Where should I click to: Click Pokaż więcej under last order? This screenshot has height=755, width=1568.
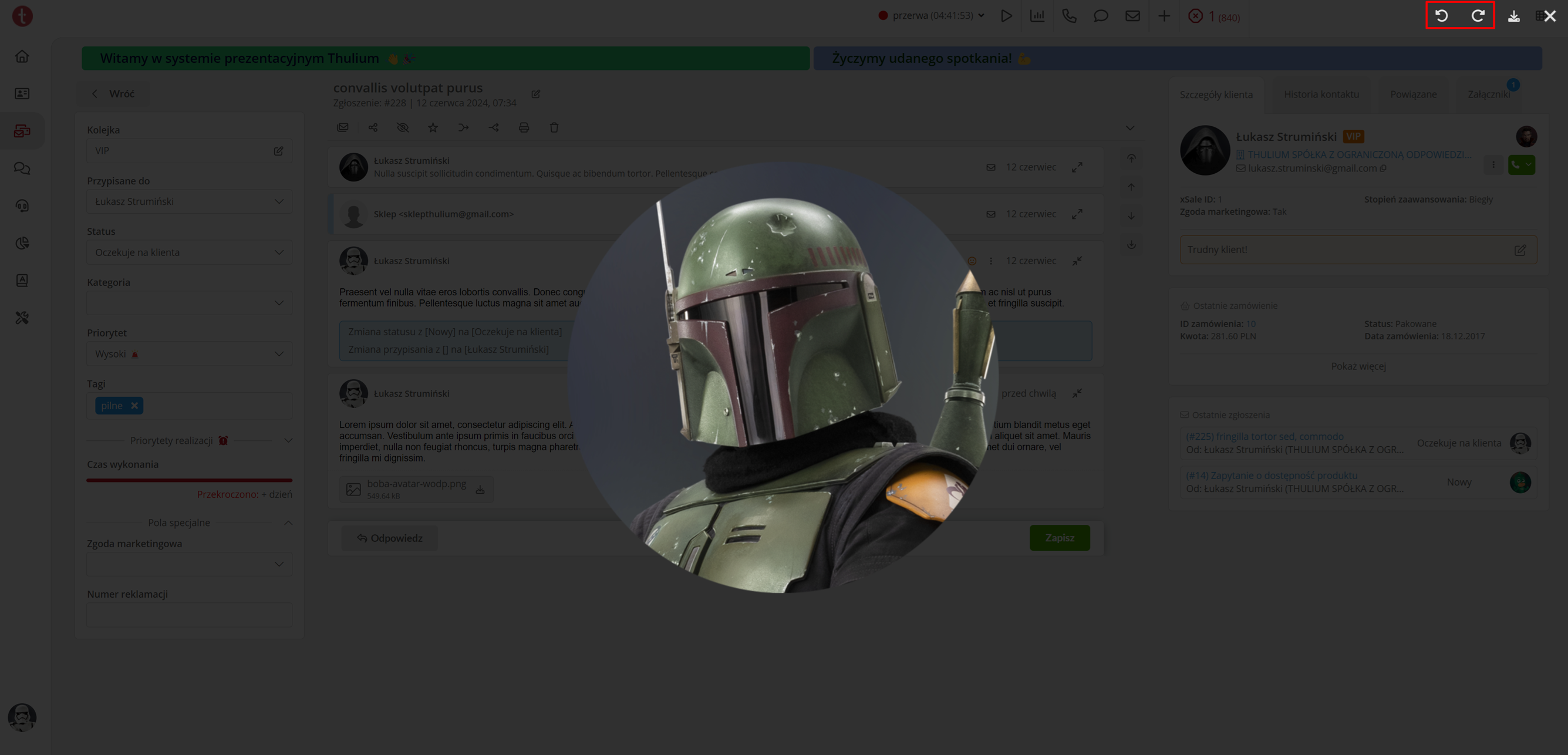coord(1358,366)
